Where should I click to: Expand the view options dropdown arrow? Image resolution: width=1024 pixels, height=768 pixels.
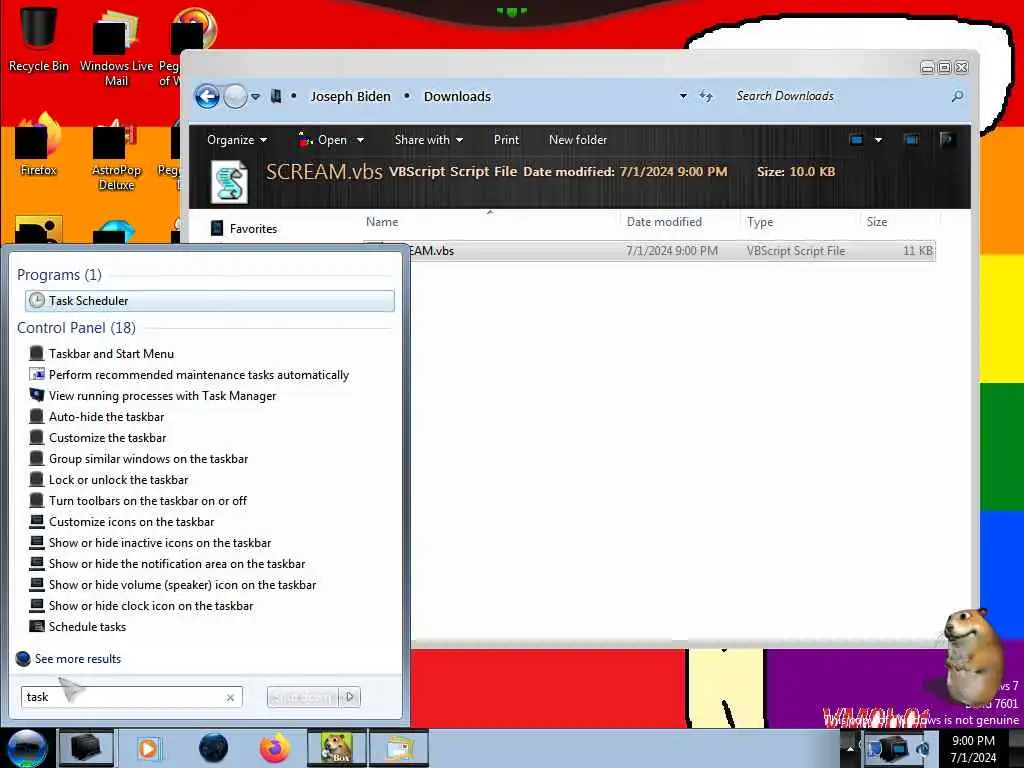[878, 140]
